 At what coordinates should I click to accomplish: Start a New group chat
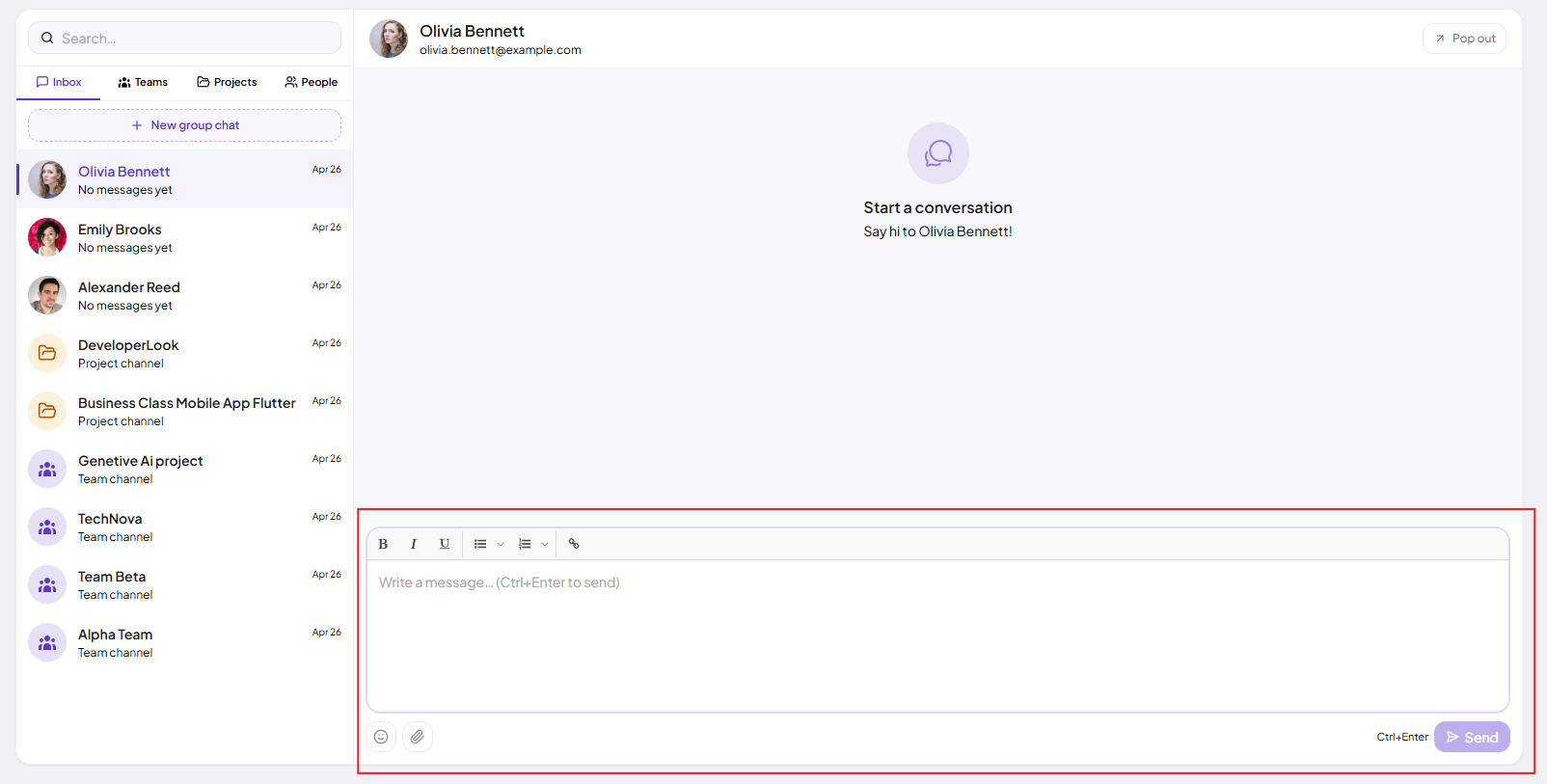pyautogui.click(x=184, y=125)
